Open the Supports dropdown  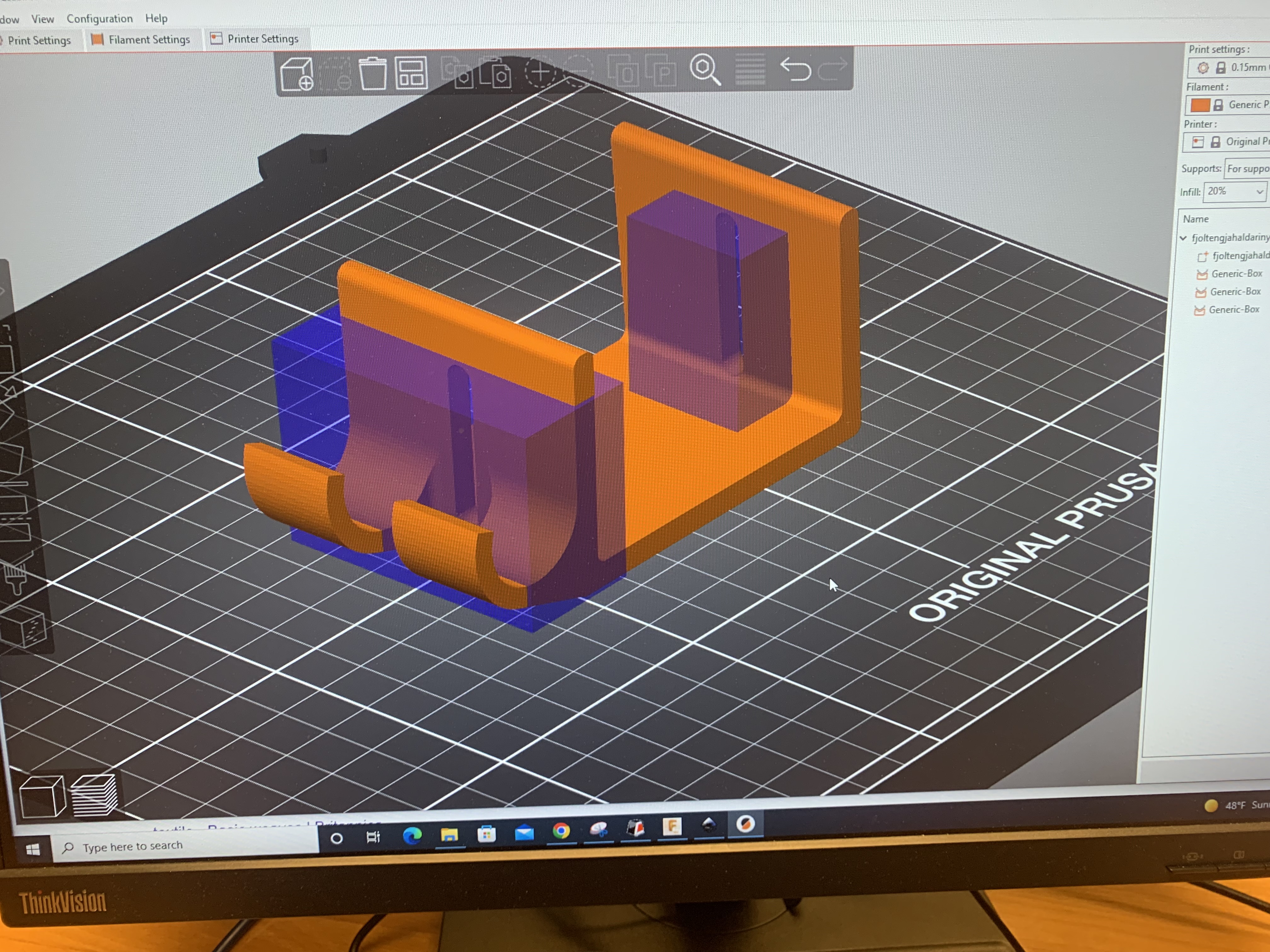pos(1247,169)
